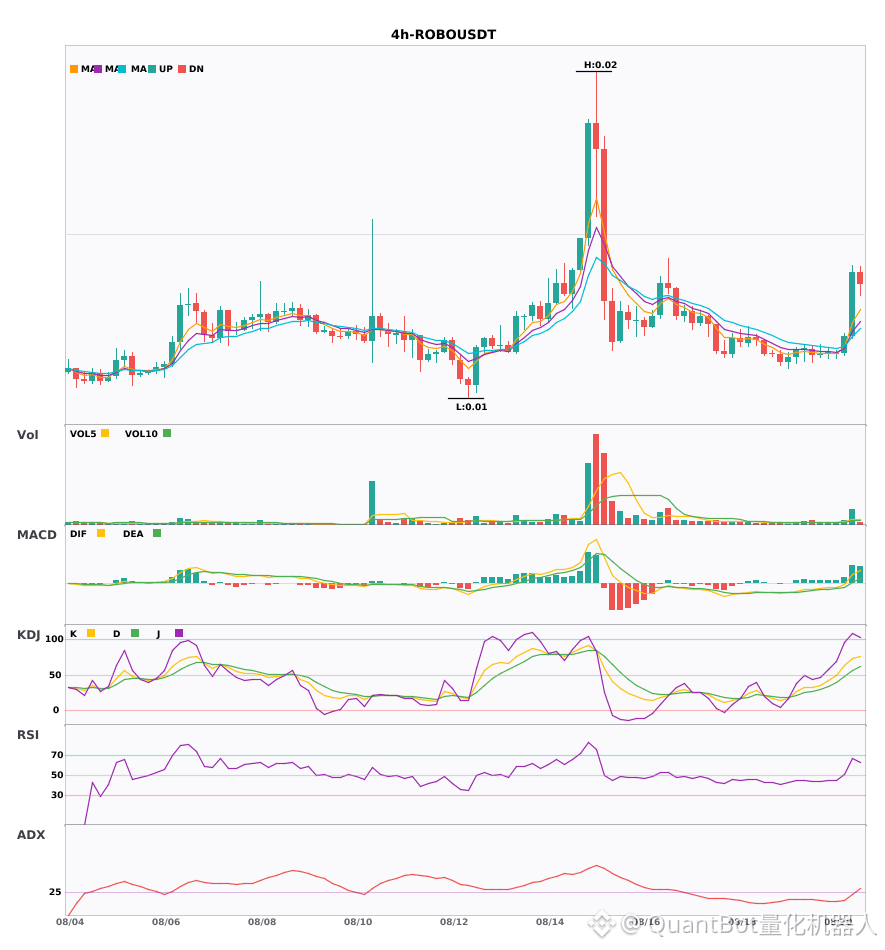Click the chart title 4h-ROBOUSDT
The image size is (885, 950).
443,35
